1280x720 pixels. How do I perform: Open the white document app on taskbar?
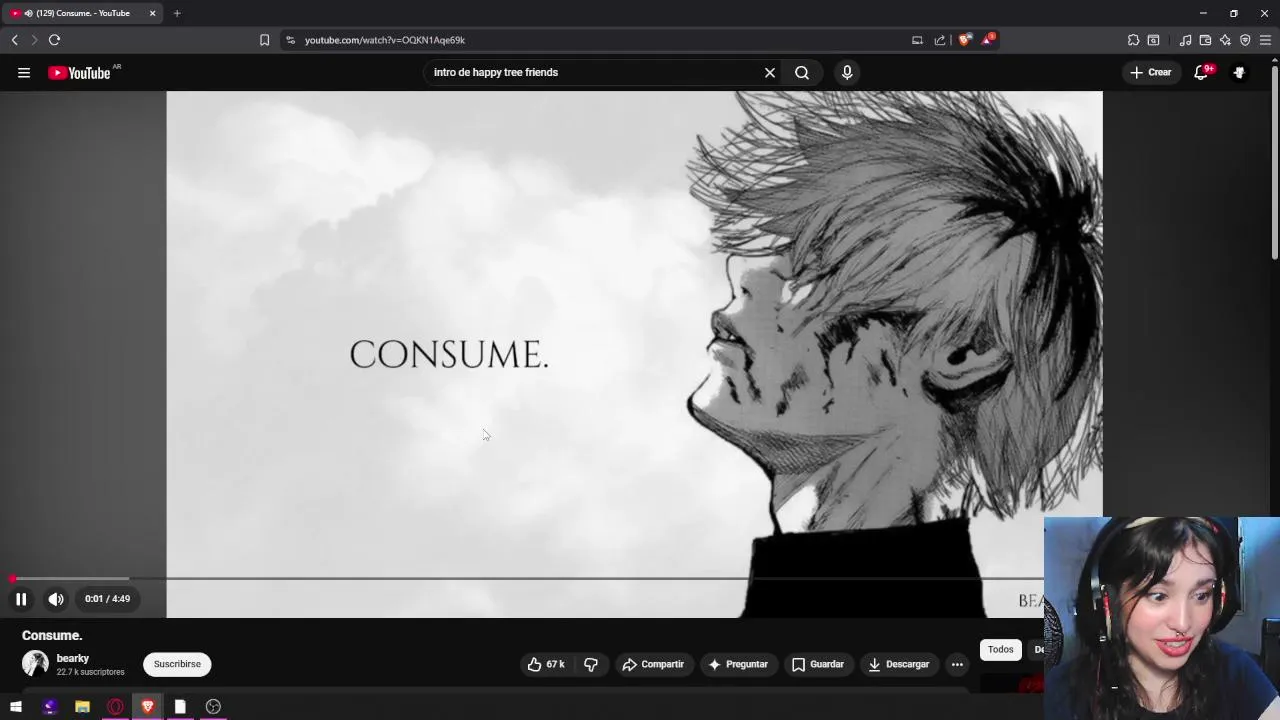(180, 707)
